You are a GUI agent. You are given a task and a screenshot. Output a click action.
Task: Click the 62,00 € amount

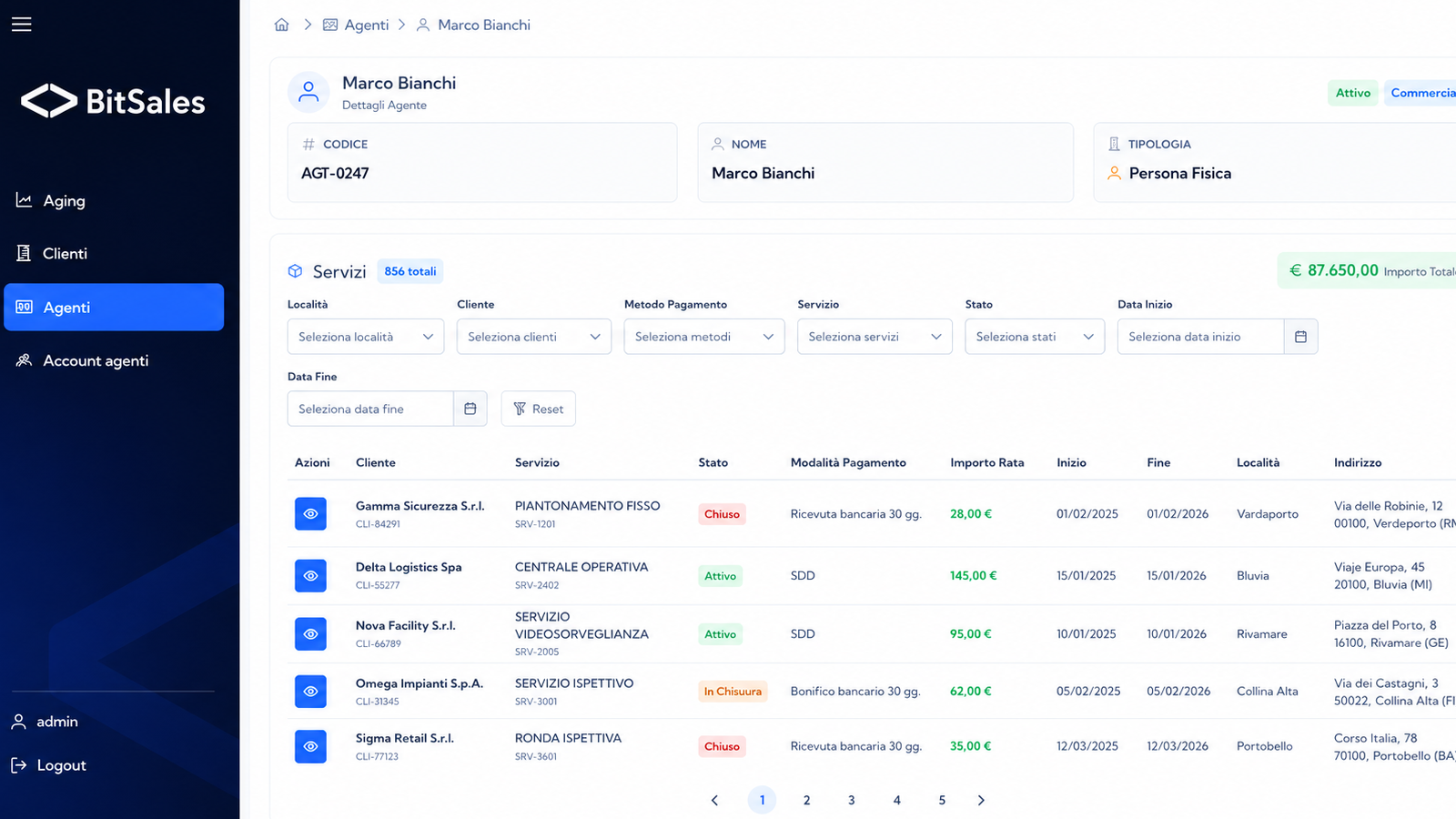[x=971, y=691]
